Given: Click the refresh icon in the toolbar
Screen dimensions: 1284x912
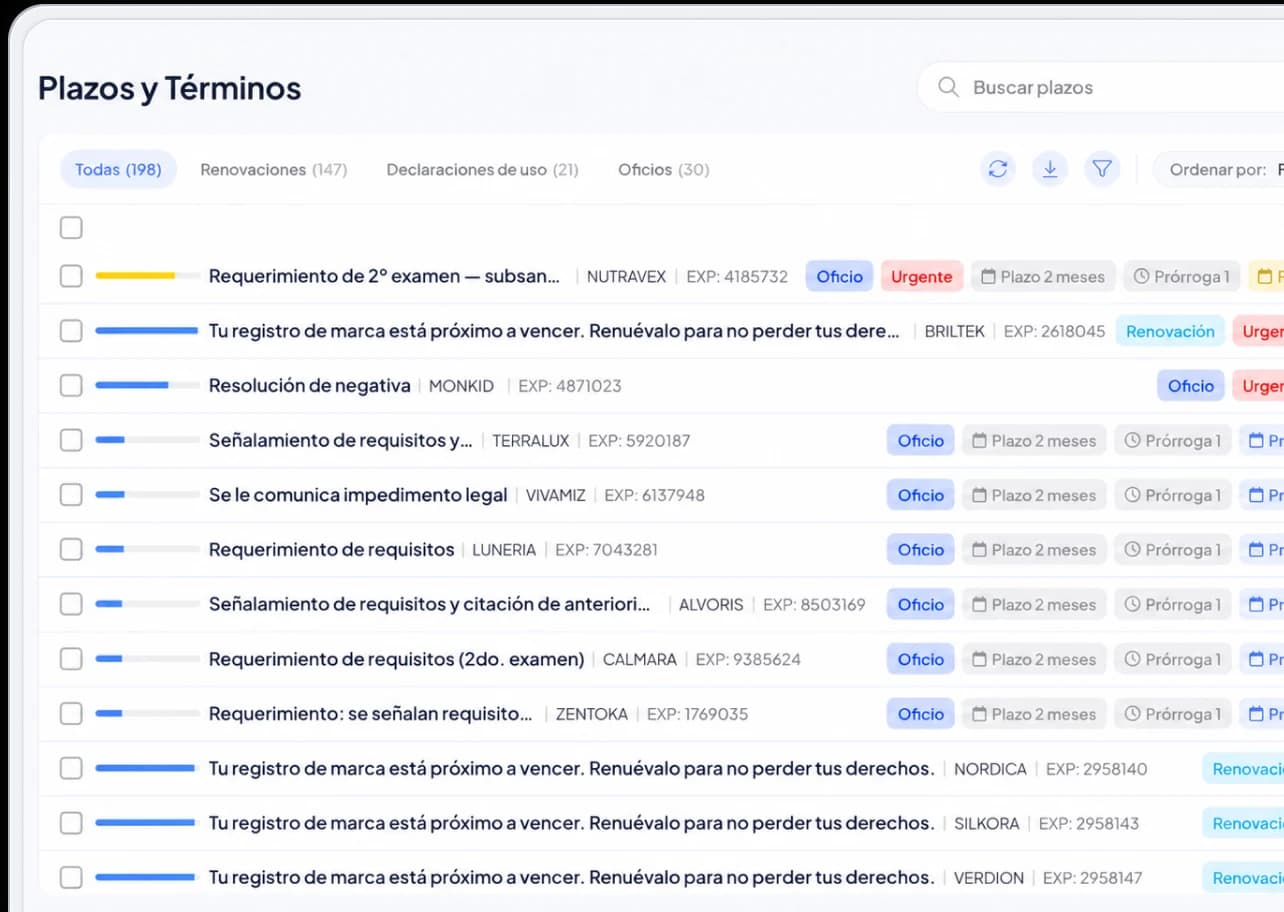Looking at the screenshot, I should [x=998, y=169].
